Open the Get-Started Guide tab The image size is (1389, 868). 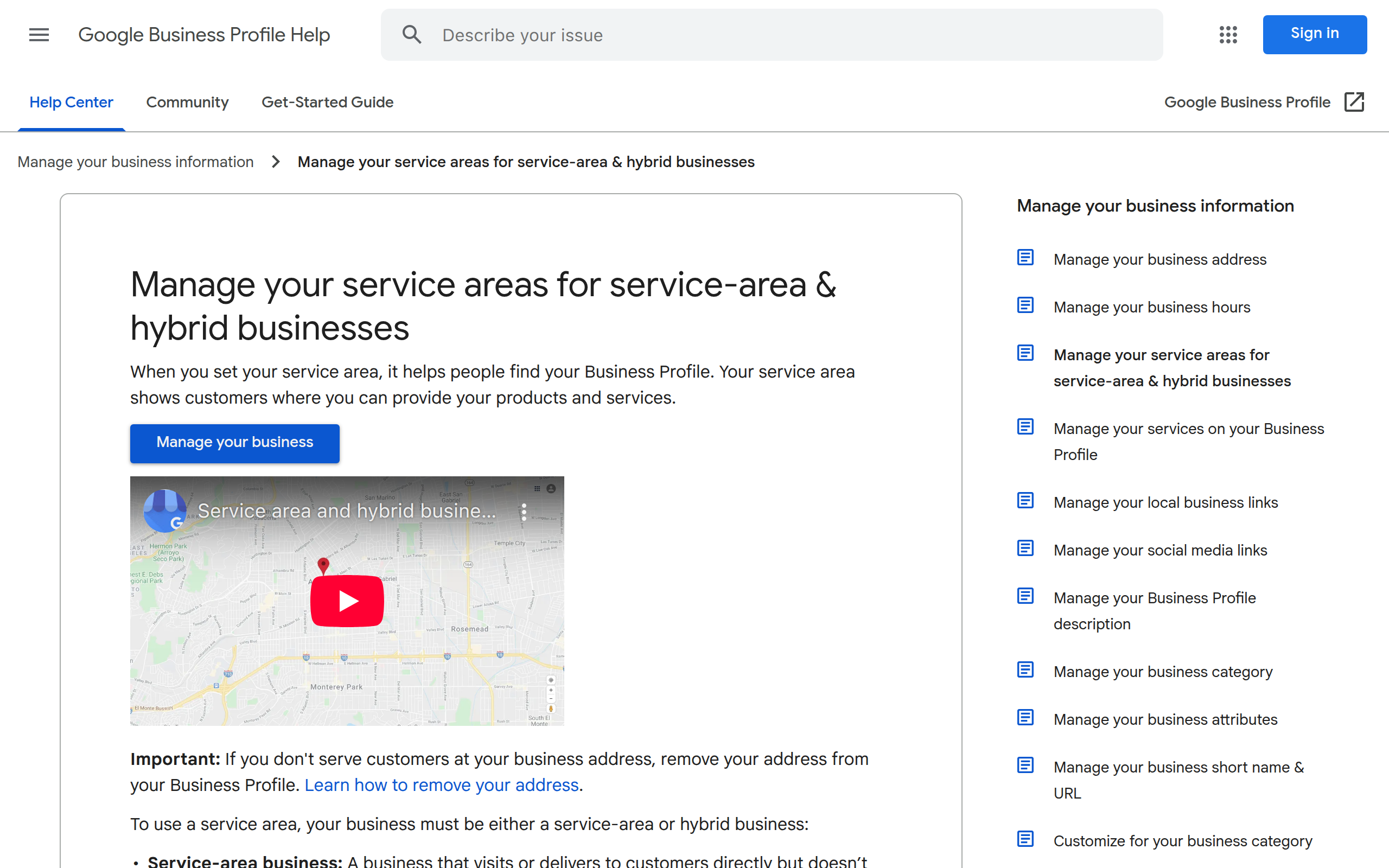327,102
